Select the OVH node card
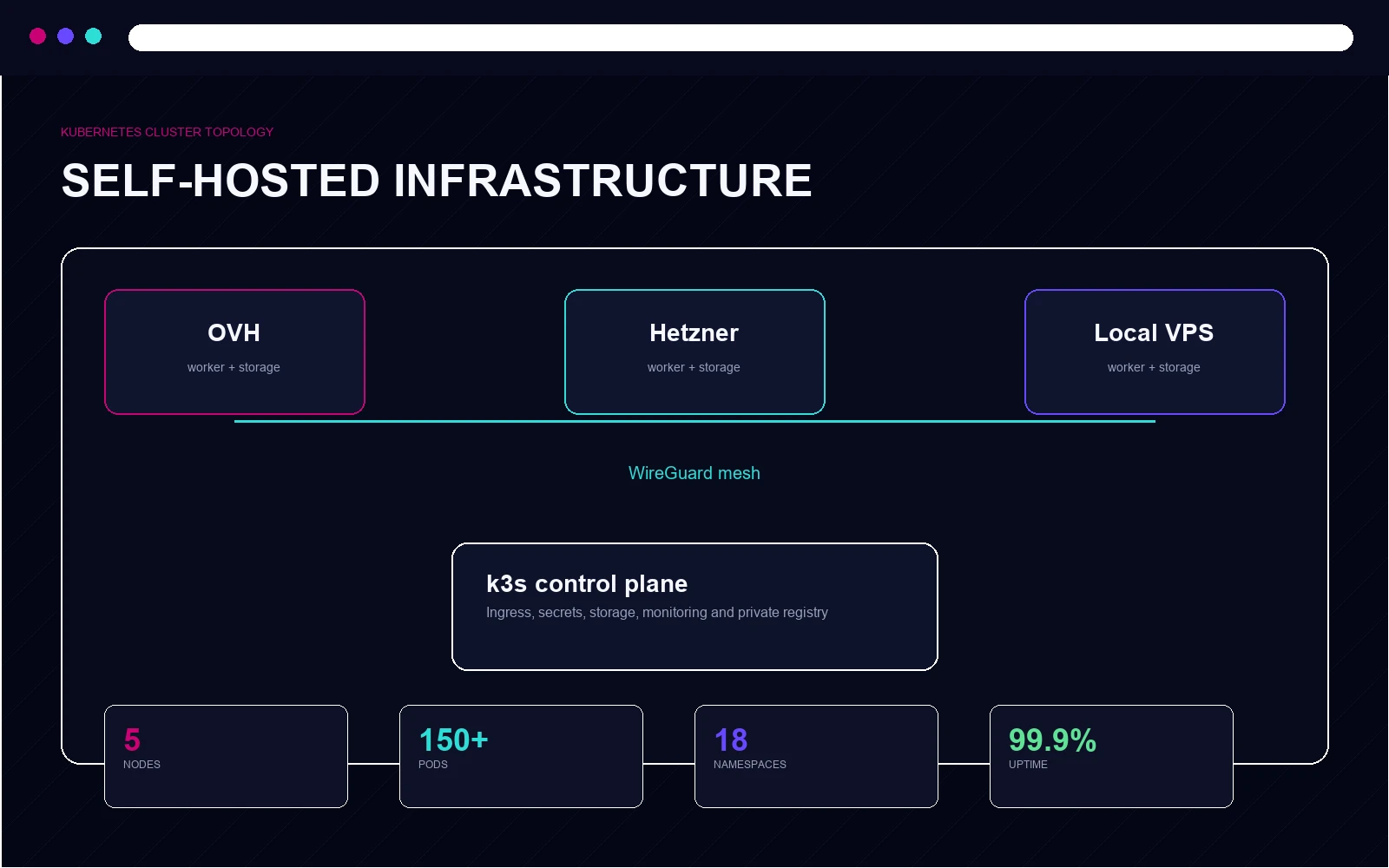This screenshot has height=868, width=1389. click(x=234, y=352)
